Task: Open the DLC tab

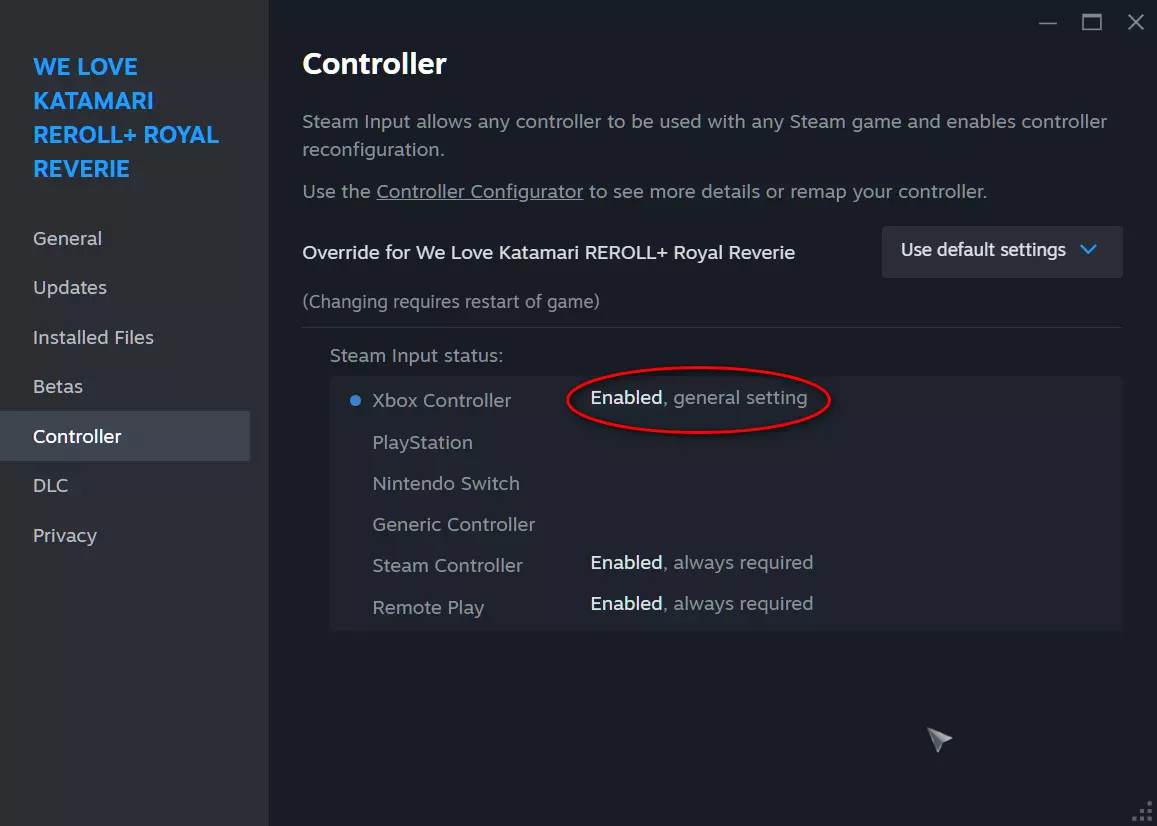Action: (51, 486)
